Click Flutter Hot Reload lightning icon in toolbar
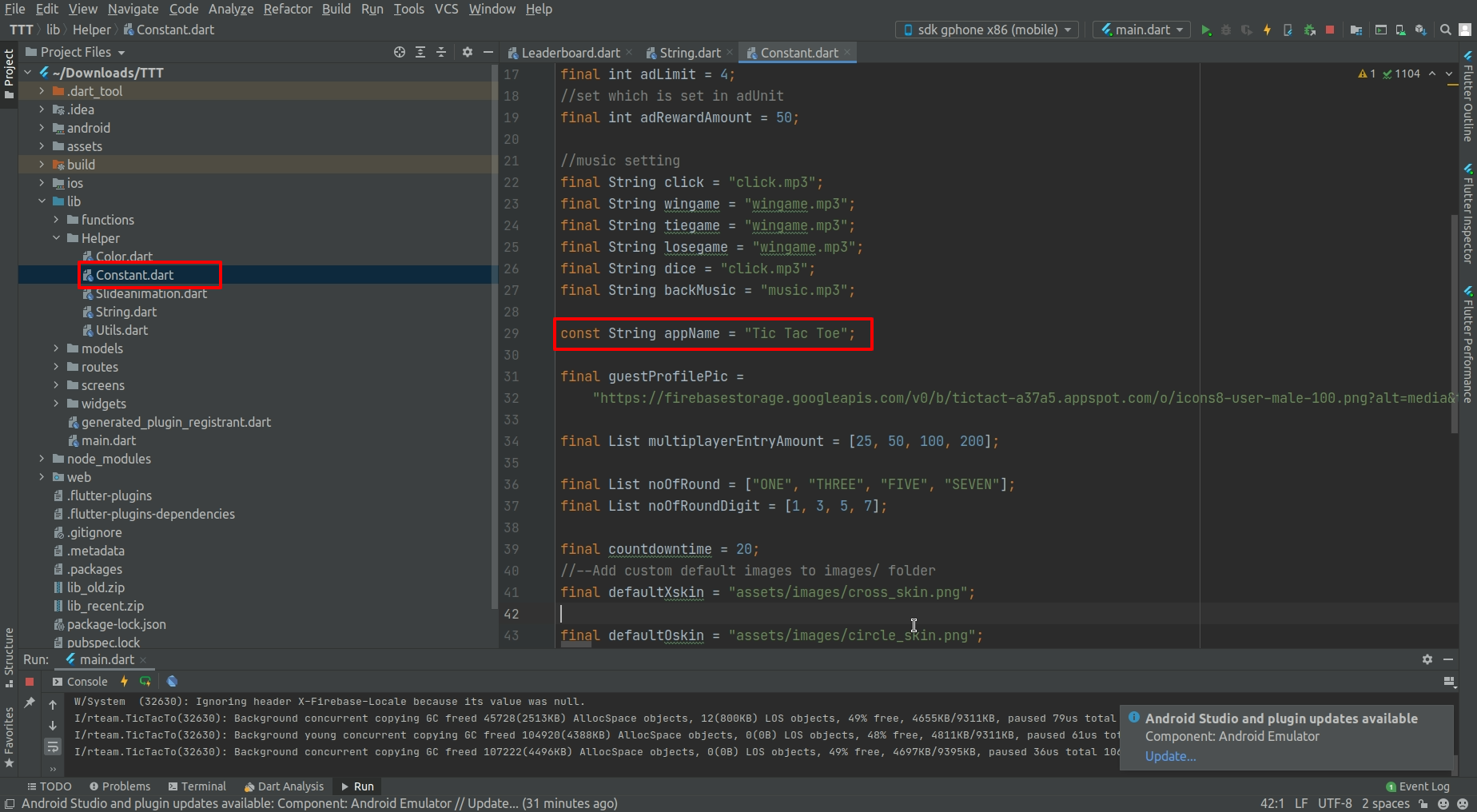This screenshot has width=1477, height=812. coord(1267,30)
